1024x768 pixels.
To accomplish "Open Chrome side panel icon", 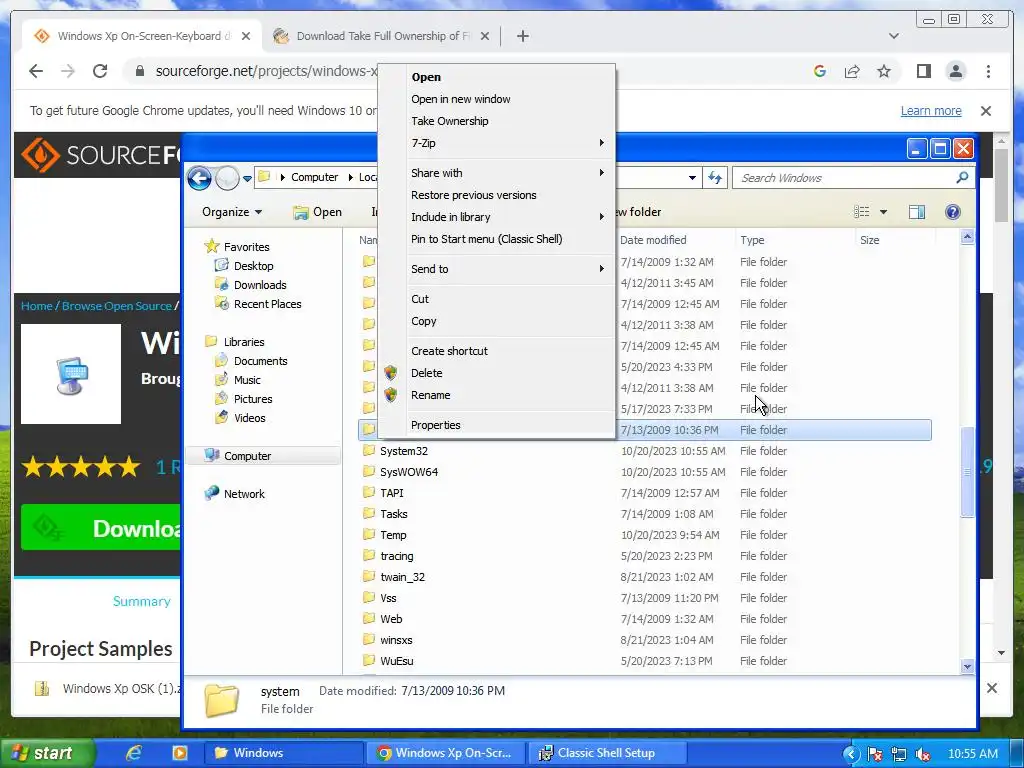I will tap(923, 71).
